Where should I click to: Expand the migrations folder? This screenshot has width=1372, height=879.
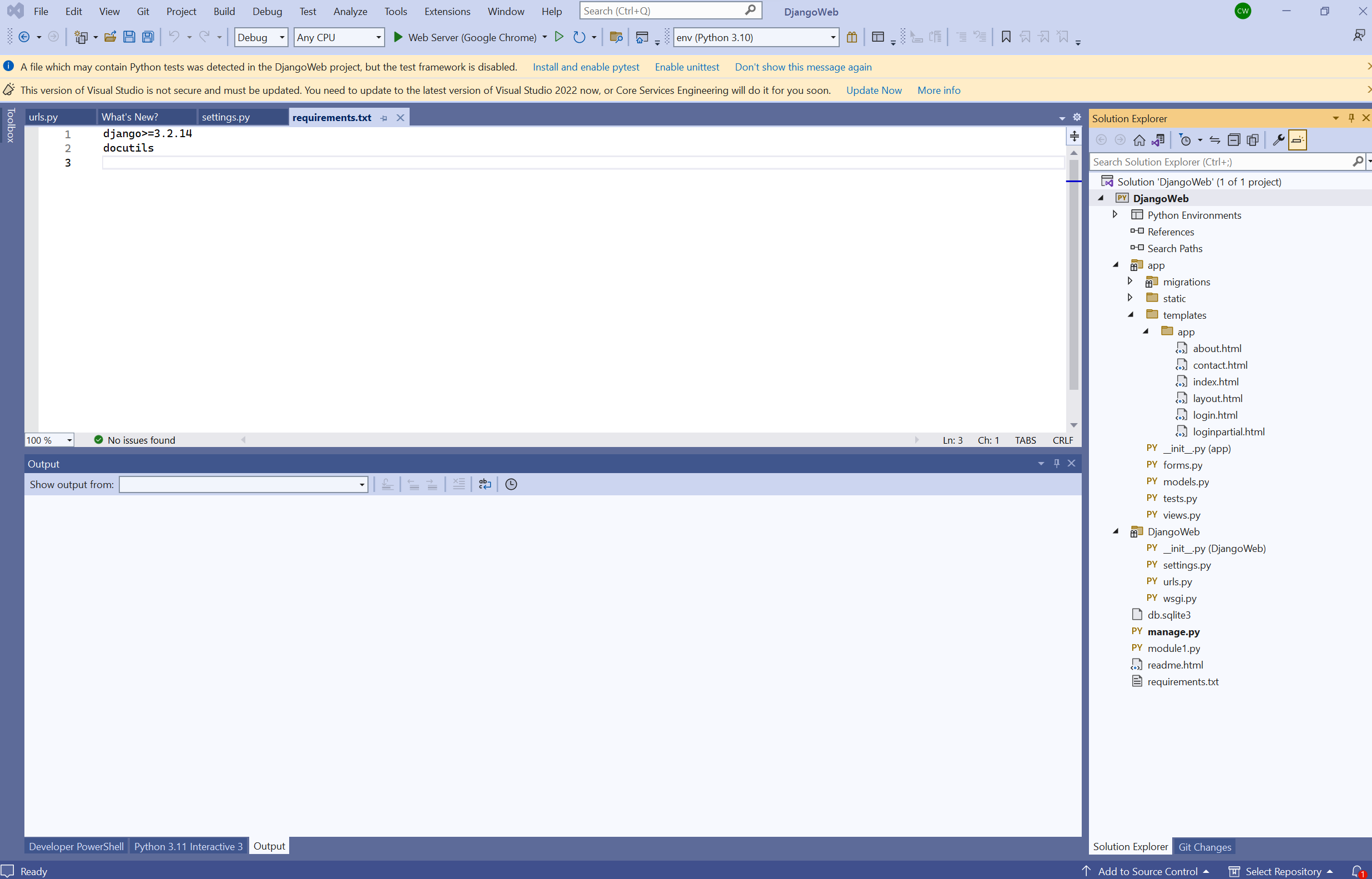(1130, 281)
